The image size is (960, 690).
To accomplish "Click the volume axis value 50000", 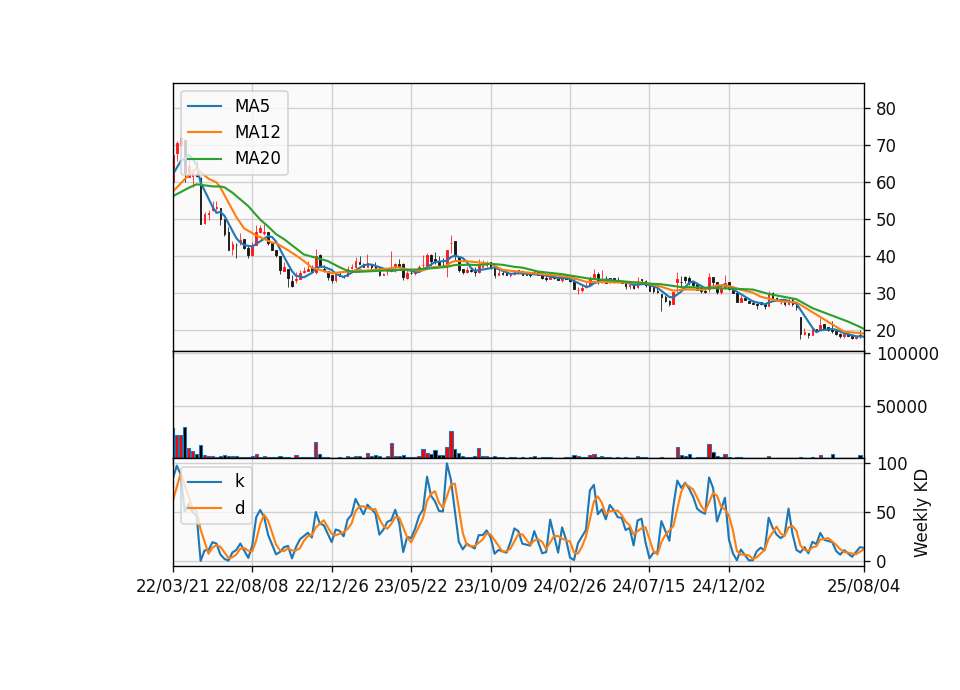I will (902, 407).
